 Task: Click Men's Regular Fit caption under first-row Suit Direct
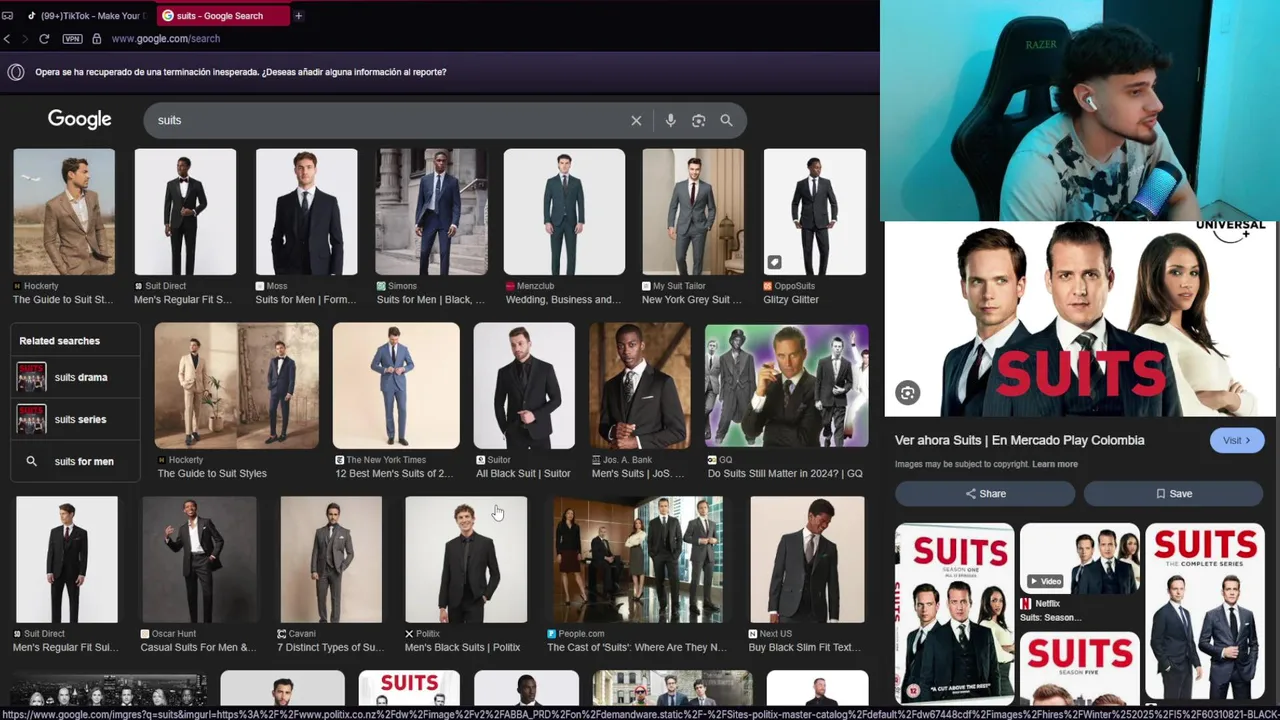click(x=183, y=299)
